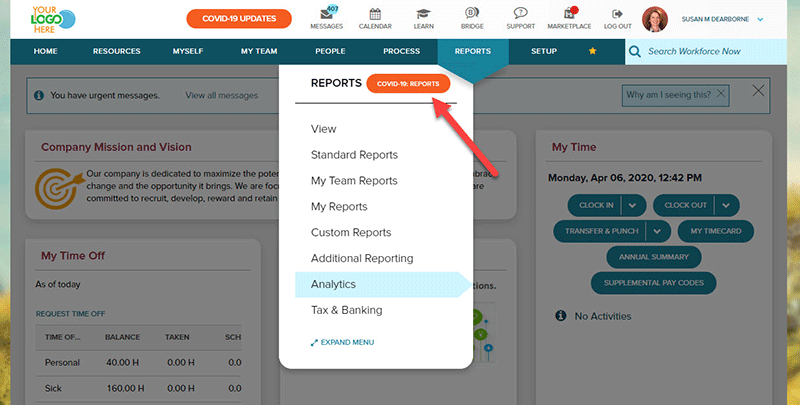Open the Transfer & Punch dropdown arrow
This screenshot has width=800, height=405.
pos(657,231)
